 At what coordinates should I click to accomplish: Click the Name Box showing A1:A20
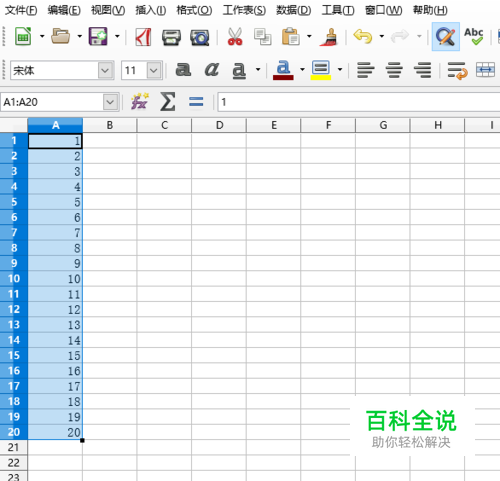tap(52, 102)
